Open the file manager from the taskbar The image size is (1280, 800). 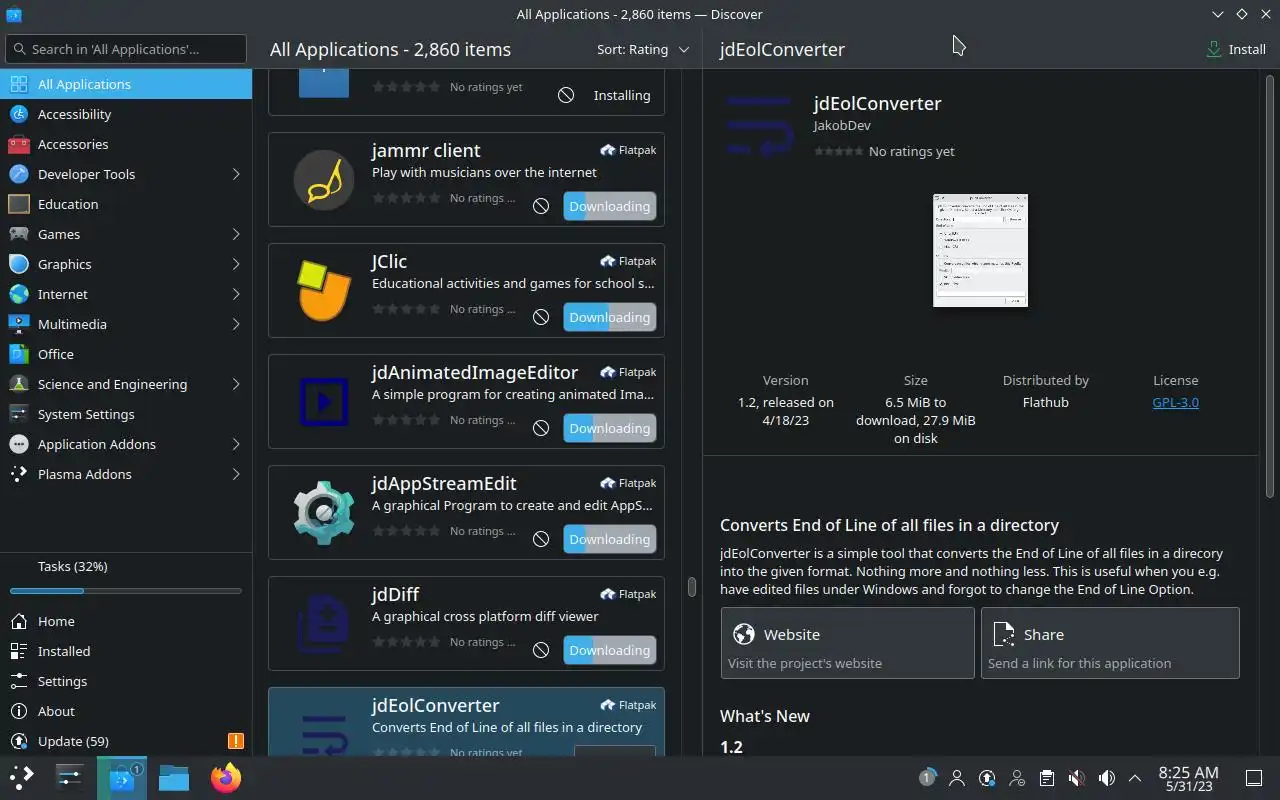point(174,778)
